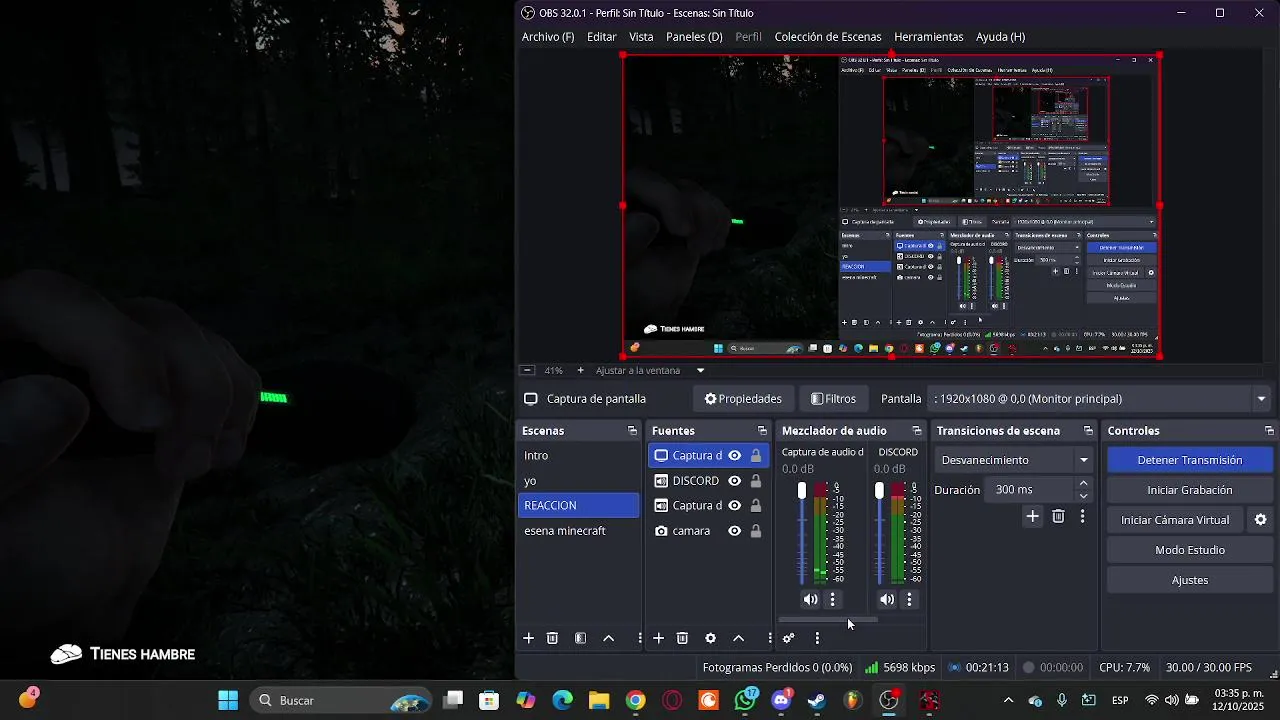Open options menu for DISCORD audio channel

(909, 600)
